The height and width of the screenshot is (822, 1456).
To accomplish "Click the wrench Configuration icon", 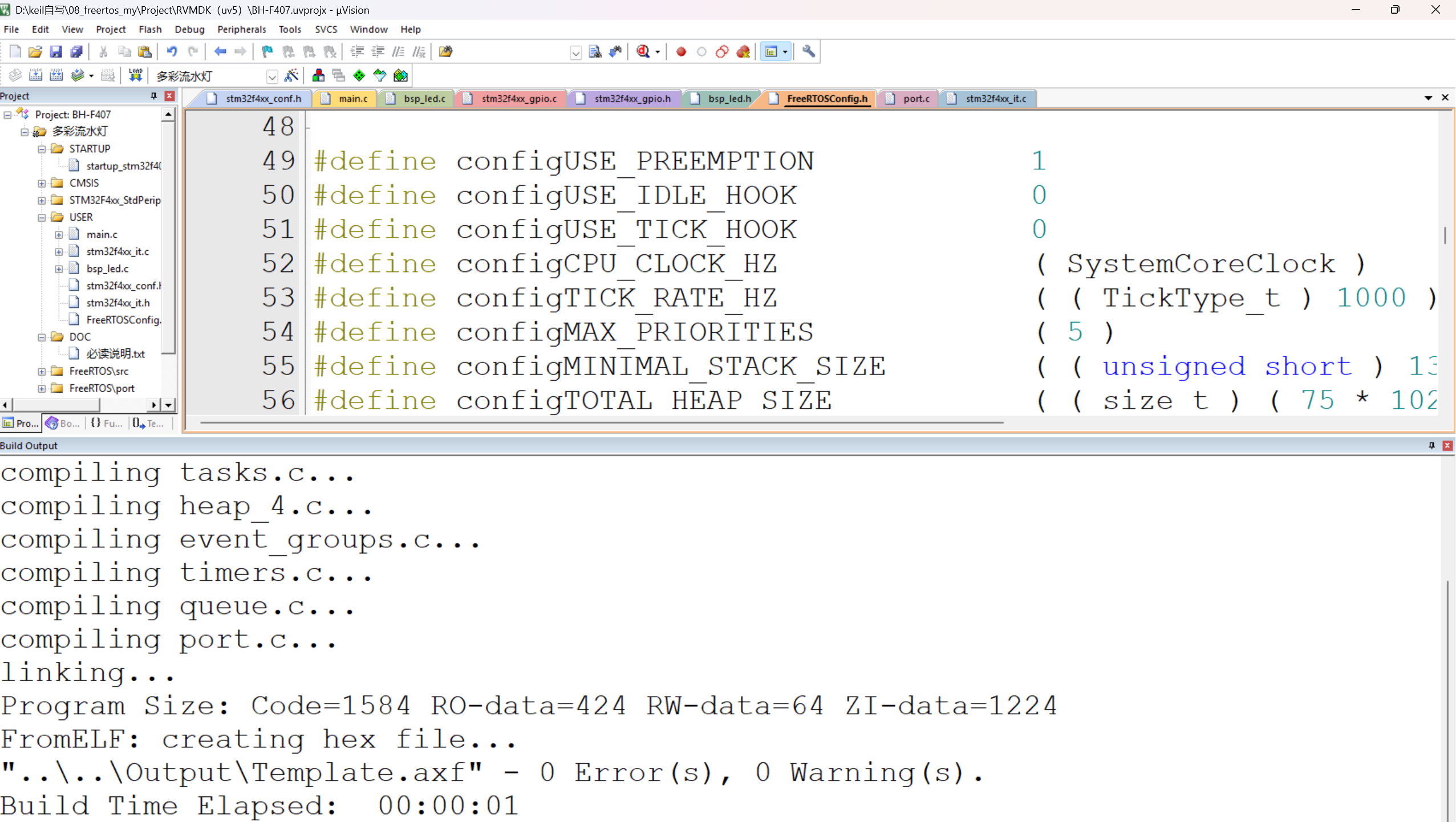I will point(808,52).
